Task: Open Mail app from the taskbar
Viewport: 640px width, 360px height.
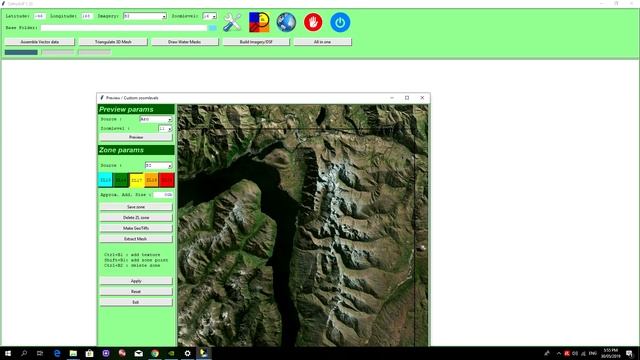Action: [138, 353]
